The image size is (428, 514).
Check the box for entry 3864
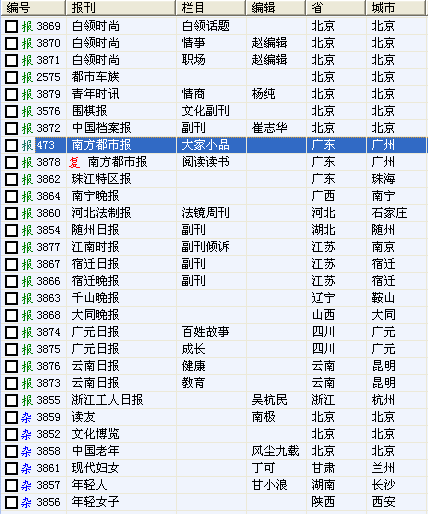click(12, 196)
